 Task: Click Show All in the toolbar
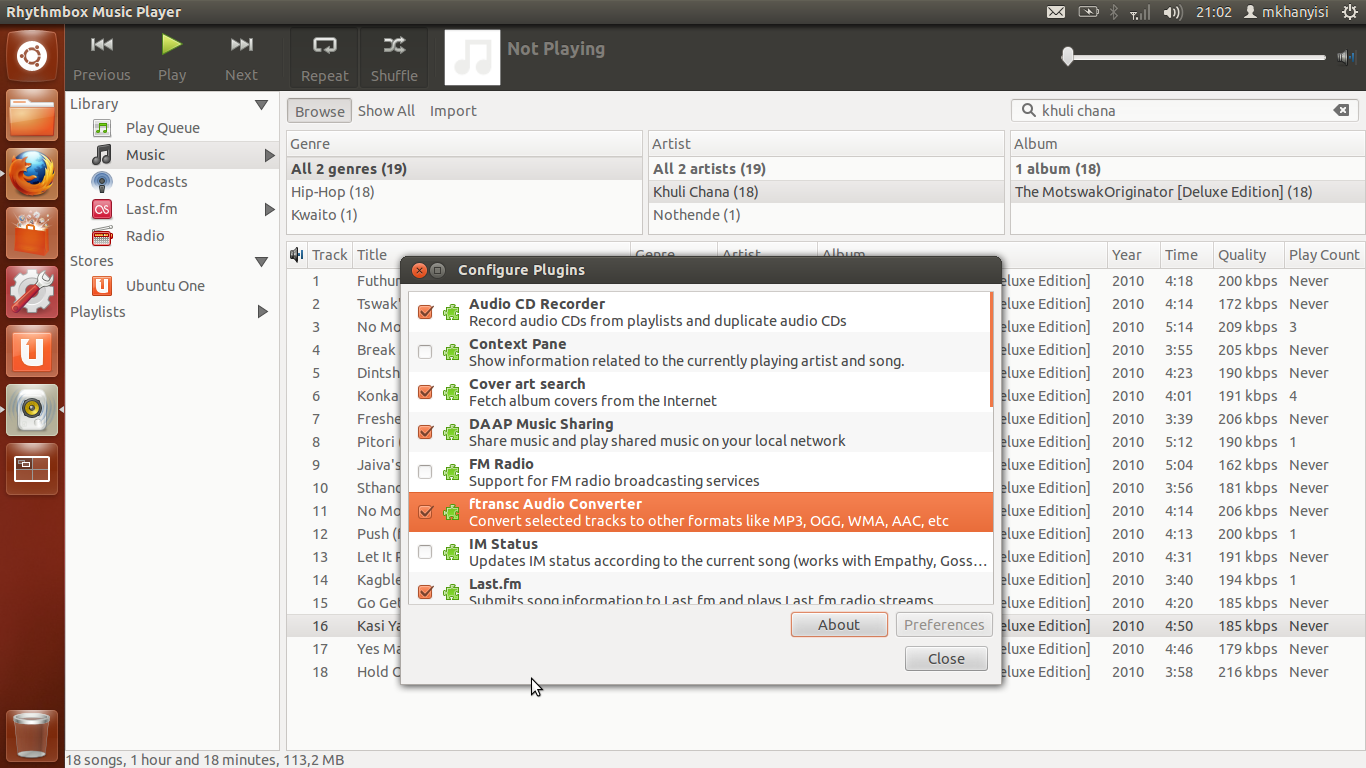click(386, 111)
